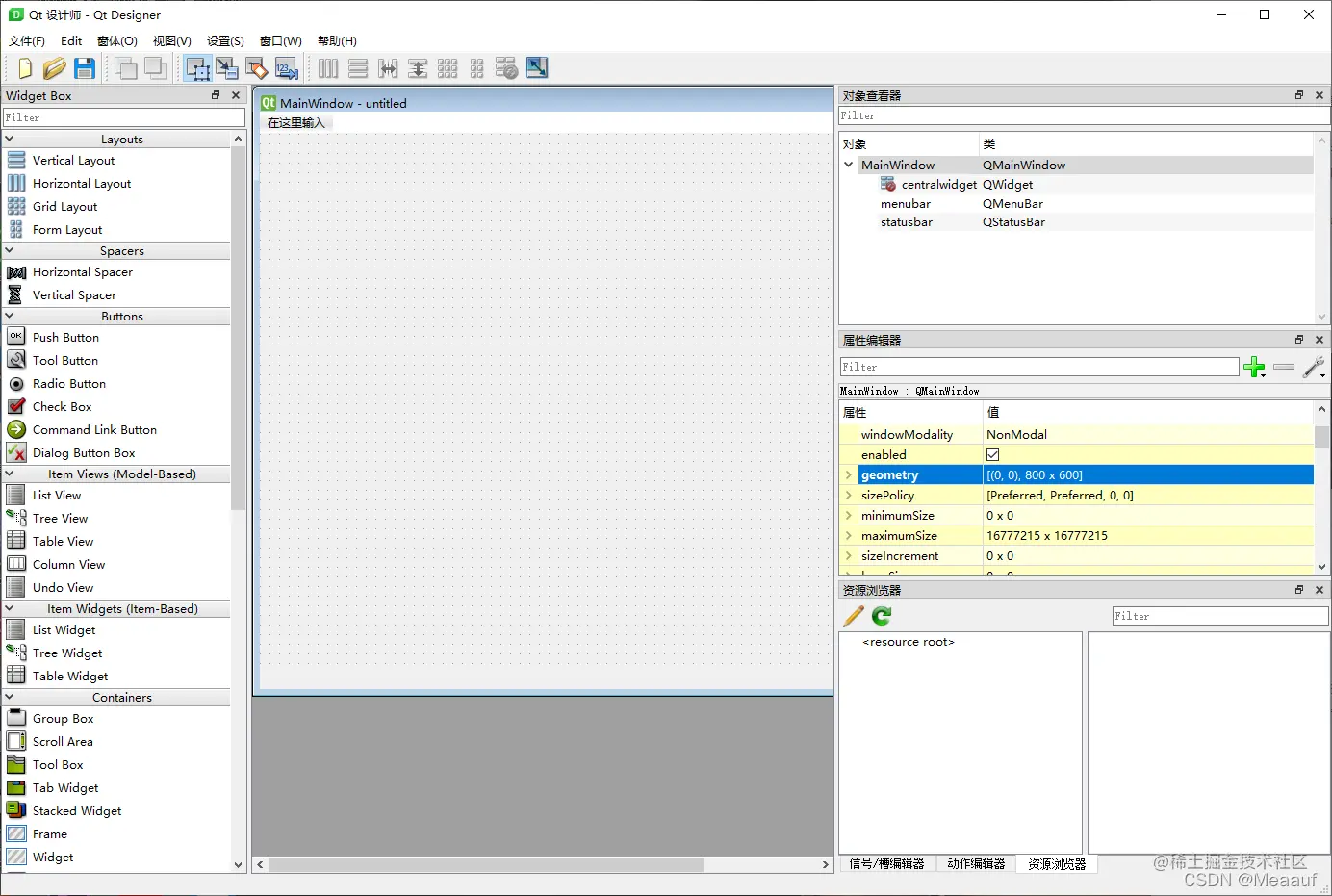1332x896 pixels.
Task: Check the enabled property checkbox
Action: click(x=992, y=454)
